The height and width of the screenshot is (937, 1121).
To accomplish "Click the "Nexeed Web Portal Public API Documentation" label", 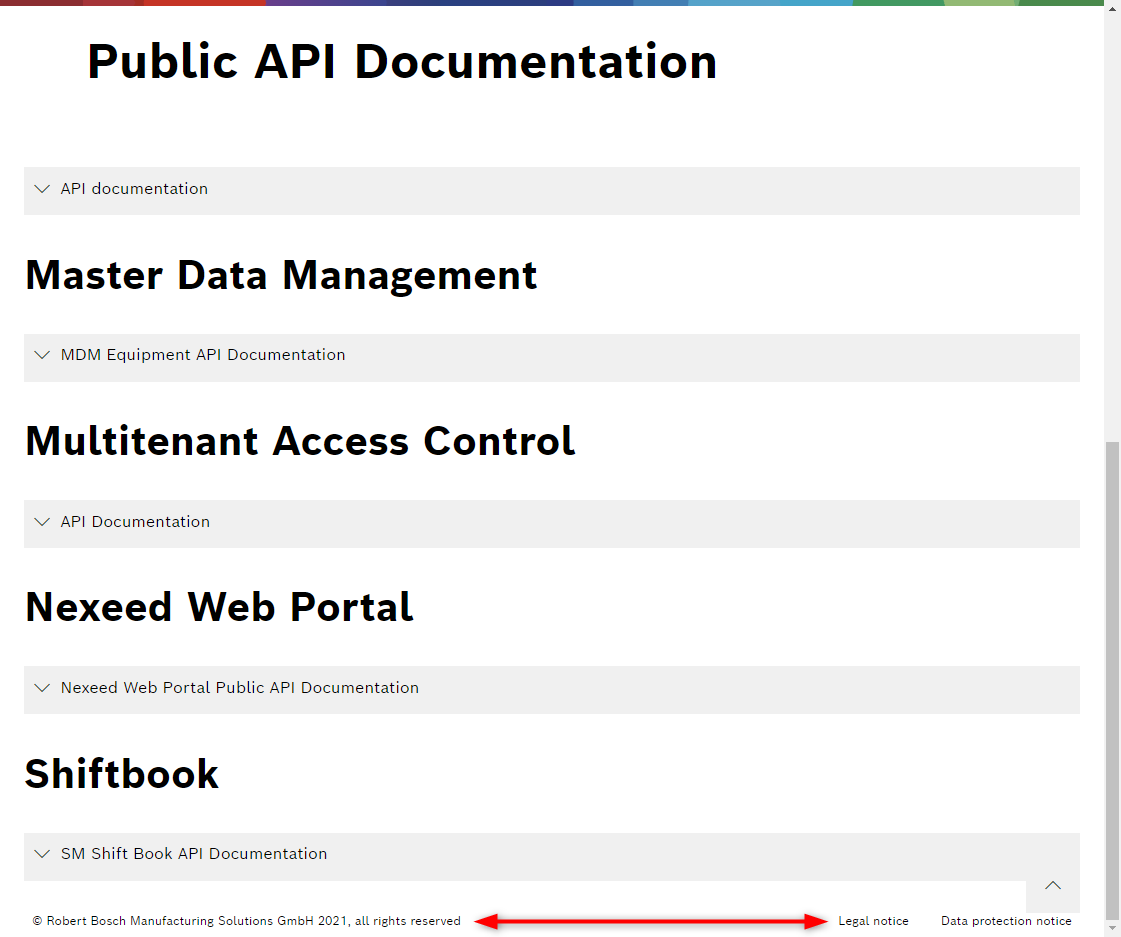I will click(x=239, y=688).
